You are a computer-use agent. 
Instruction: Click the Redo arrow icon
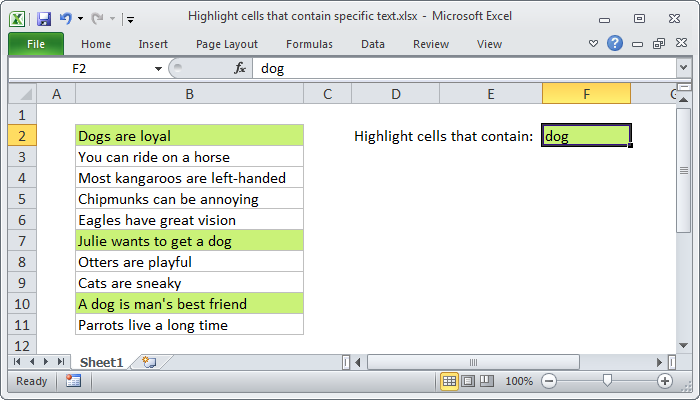(97, 18)
